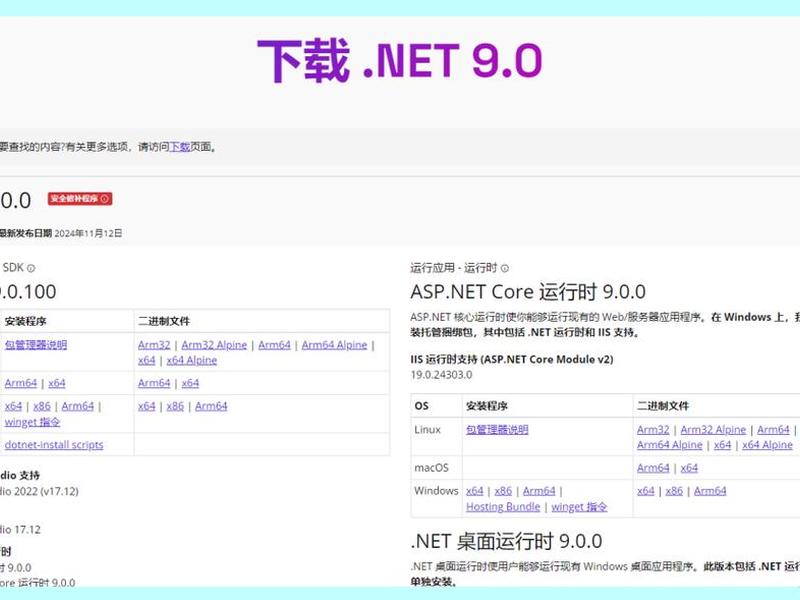This screenshot has height=600, width=800.
Task: Download the SDK Arm32 binary
Action: tap(154, 345)
